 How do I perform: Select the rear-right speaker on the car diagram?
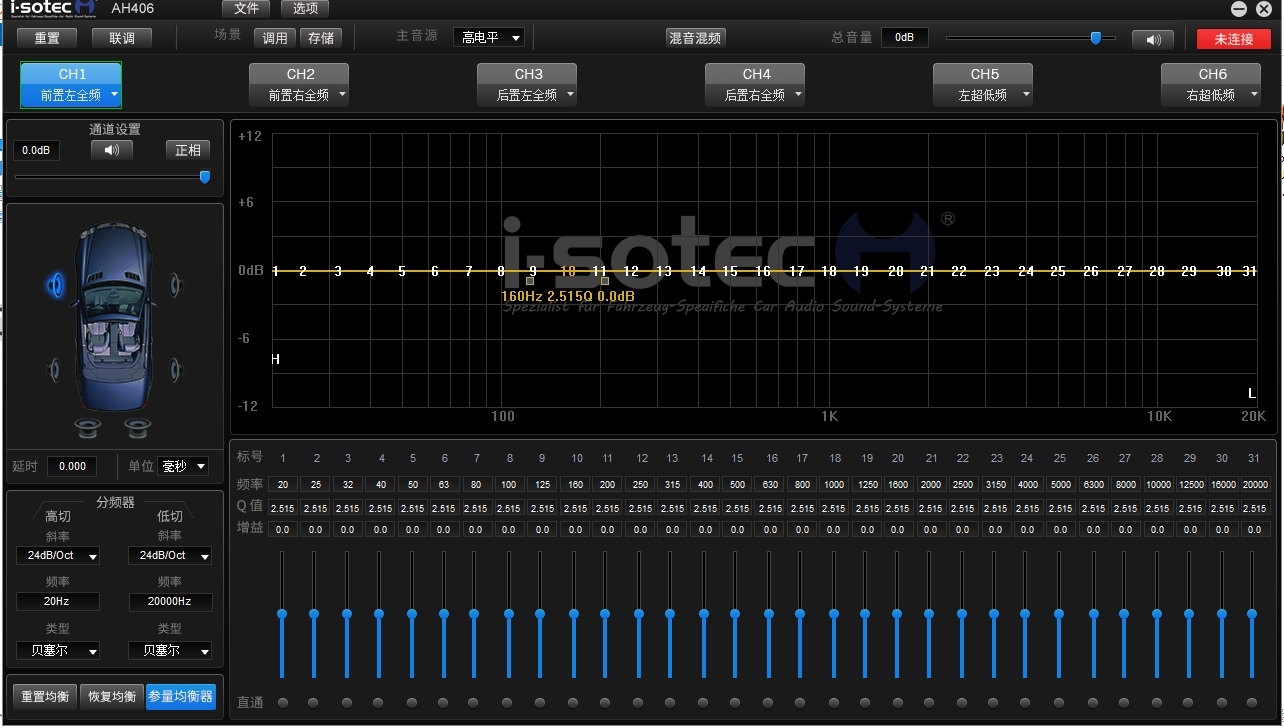pos(176,370)
